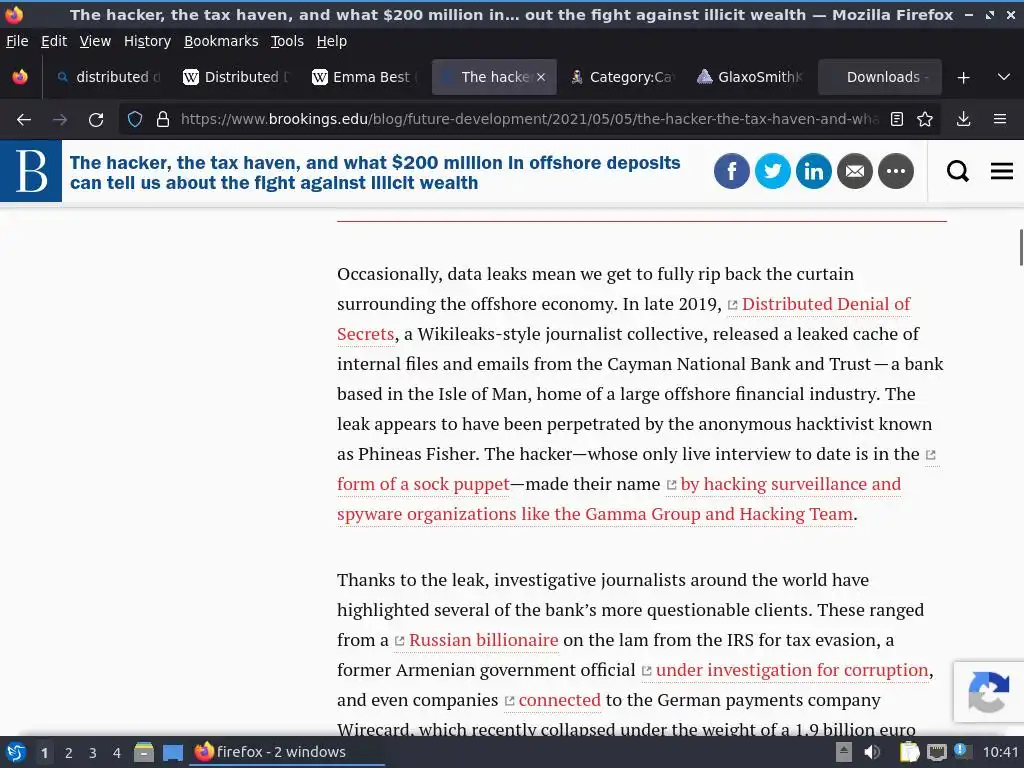Click the URL address bar field
The image size is (1024, 768).
(x=529, y=120)
